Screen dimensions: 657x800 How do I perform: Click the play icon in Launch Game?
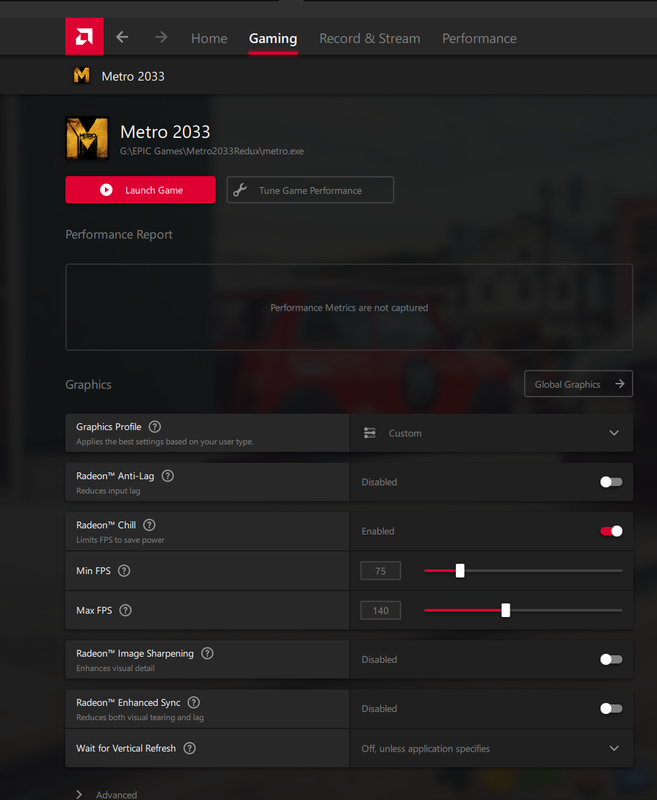click(106, 190)
